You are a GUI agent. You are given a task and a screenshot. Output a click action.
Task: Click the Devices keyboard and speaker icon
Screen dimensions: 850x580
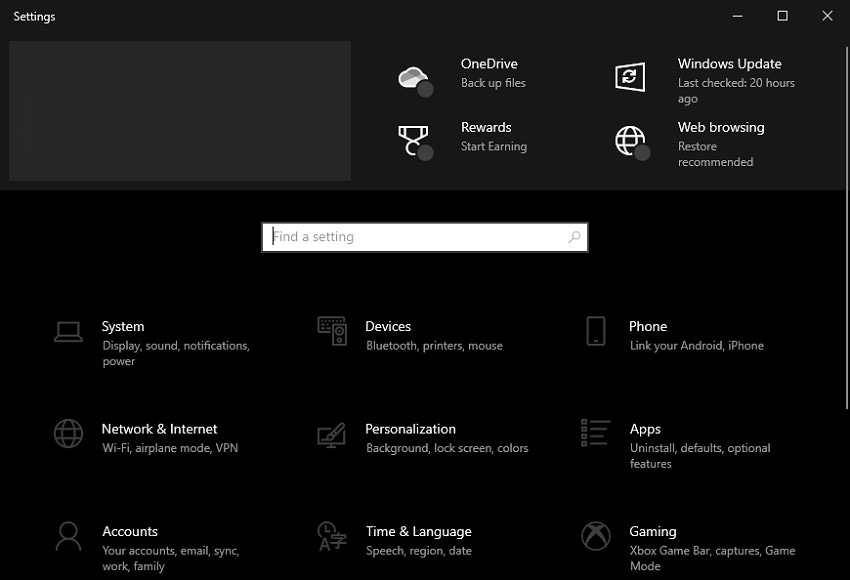tap(332, 331)
